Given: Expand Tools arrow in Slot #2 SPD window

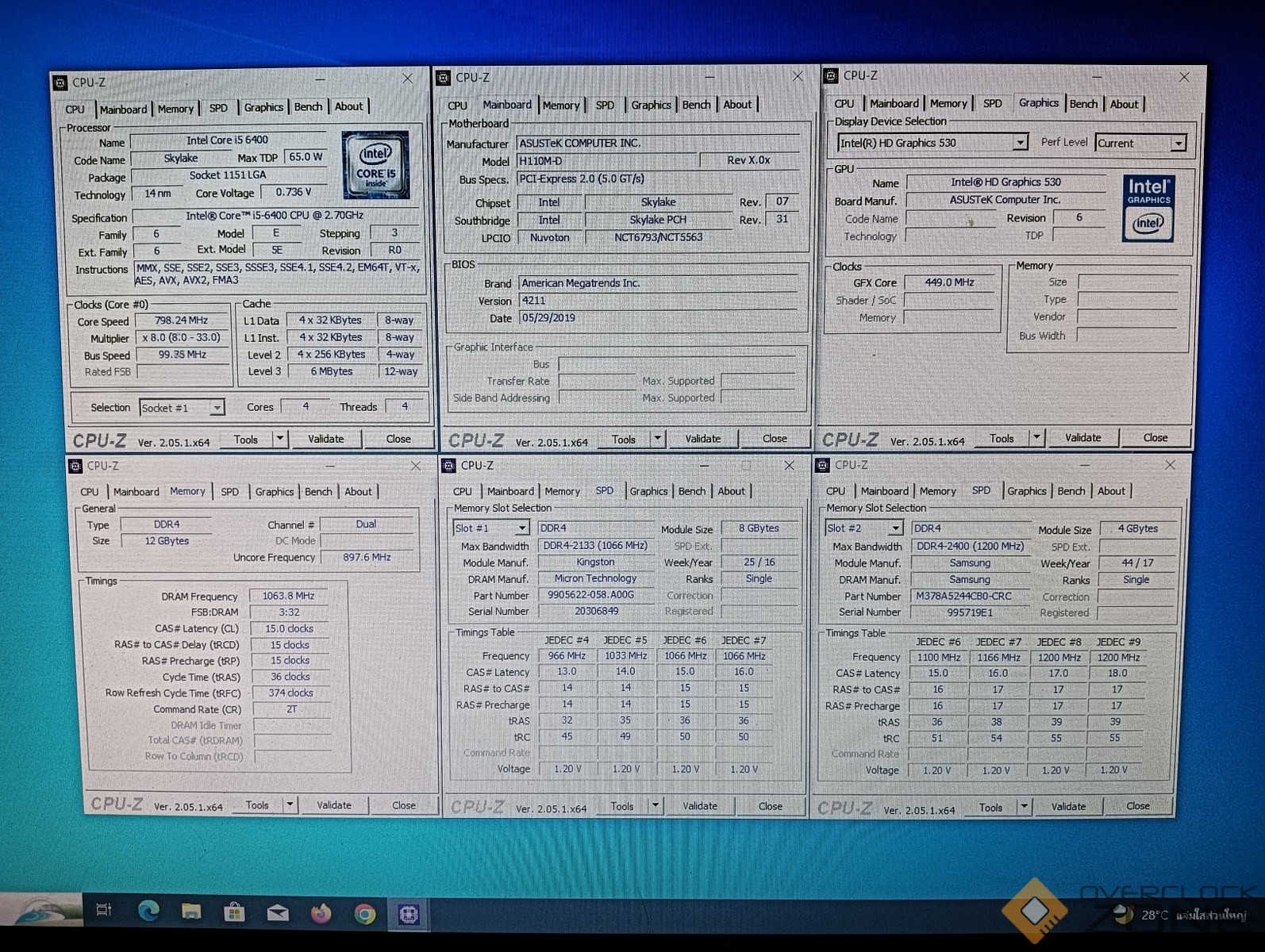Looking at the screenshot, I should point(1024,807).
